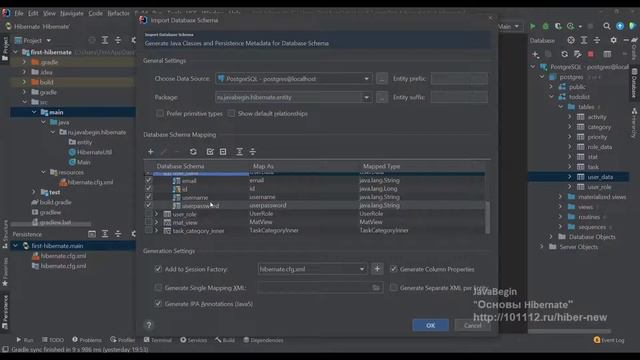Open the Terminal tool window
The width and height of the screenshot is (640, 360).
click(158, 340)
